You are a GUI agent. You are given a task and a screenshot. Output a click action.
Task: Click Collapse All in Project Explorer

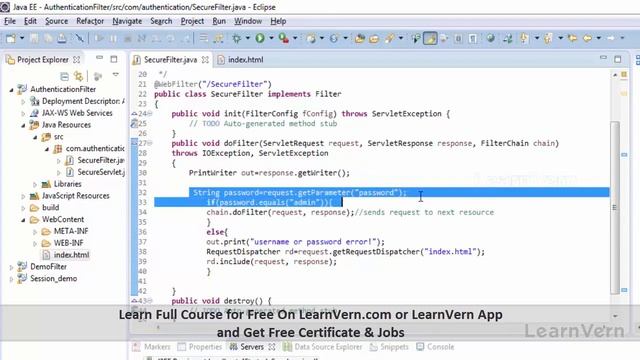click(x=64, y=76)
